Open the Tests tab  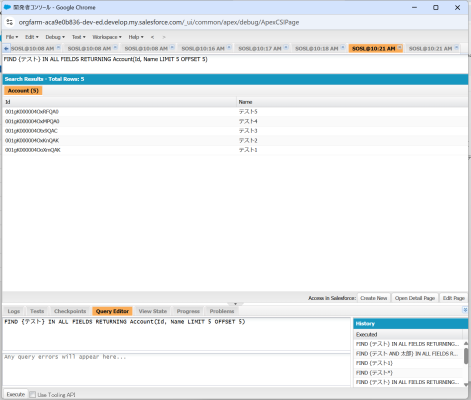click(37, 311)
